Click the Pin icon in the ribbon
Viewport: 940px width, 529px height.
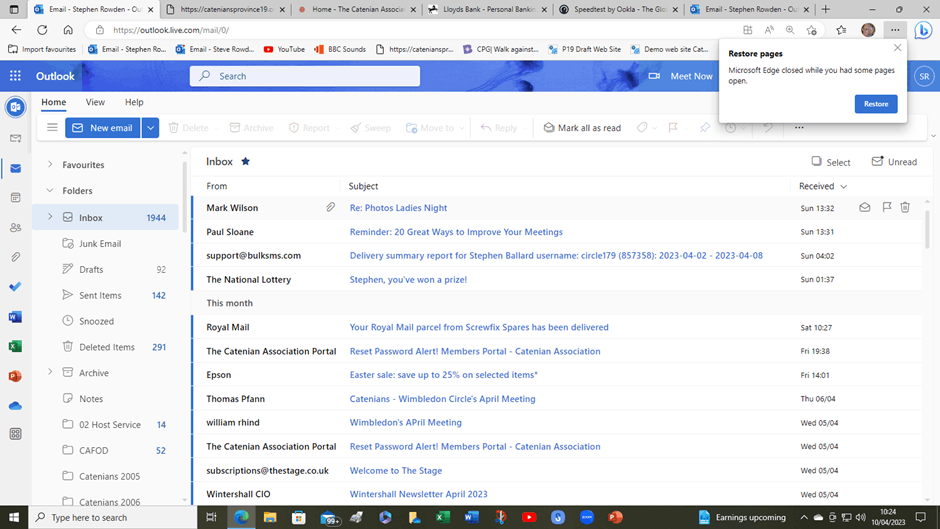coord(705,128)
